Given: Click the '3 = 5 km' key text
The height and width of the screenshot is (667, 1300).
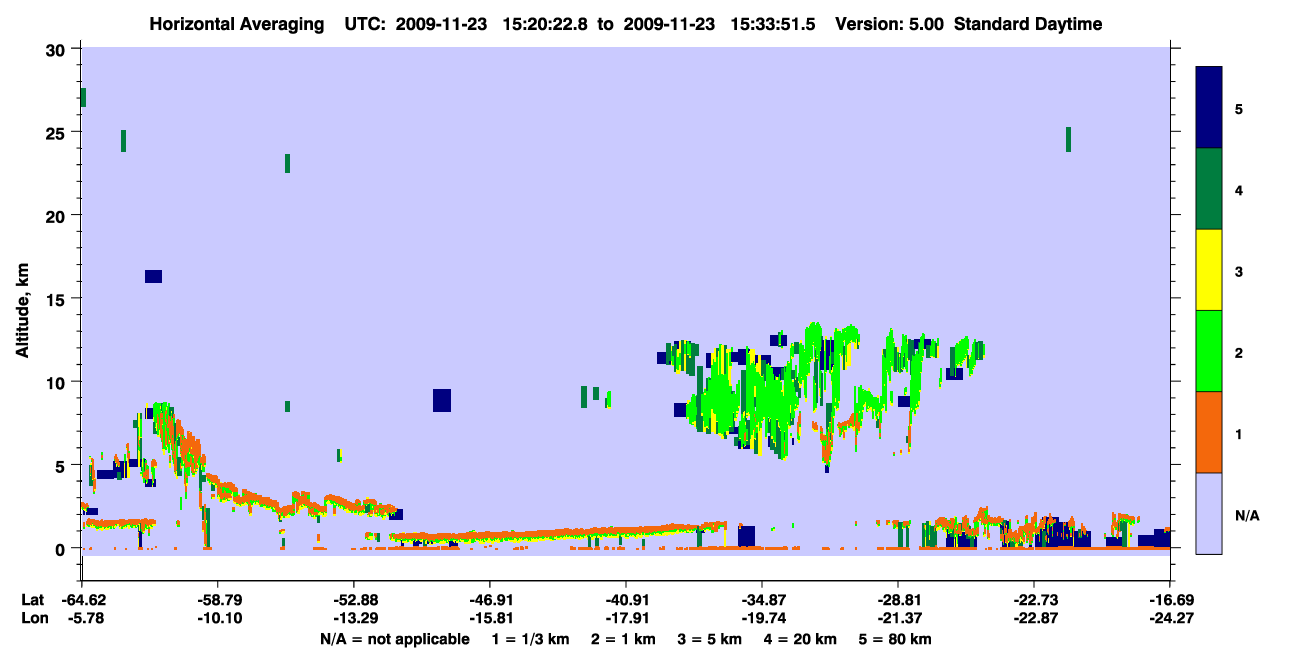Looking at the screenshot, I should 709,639.
